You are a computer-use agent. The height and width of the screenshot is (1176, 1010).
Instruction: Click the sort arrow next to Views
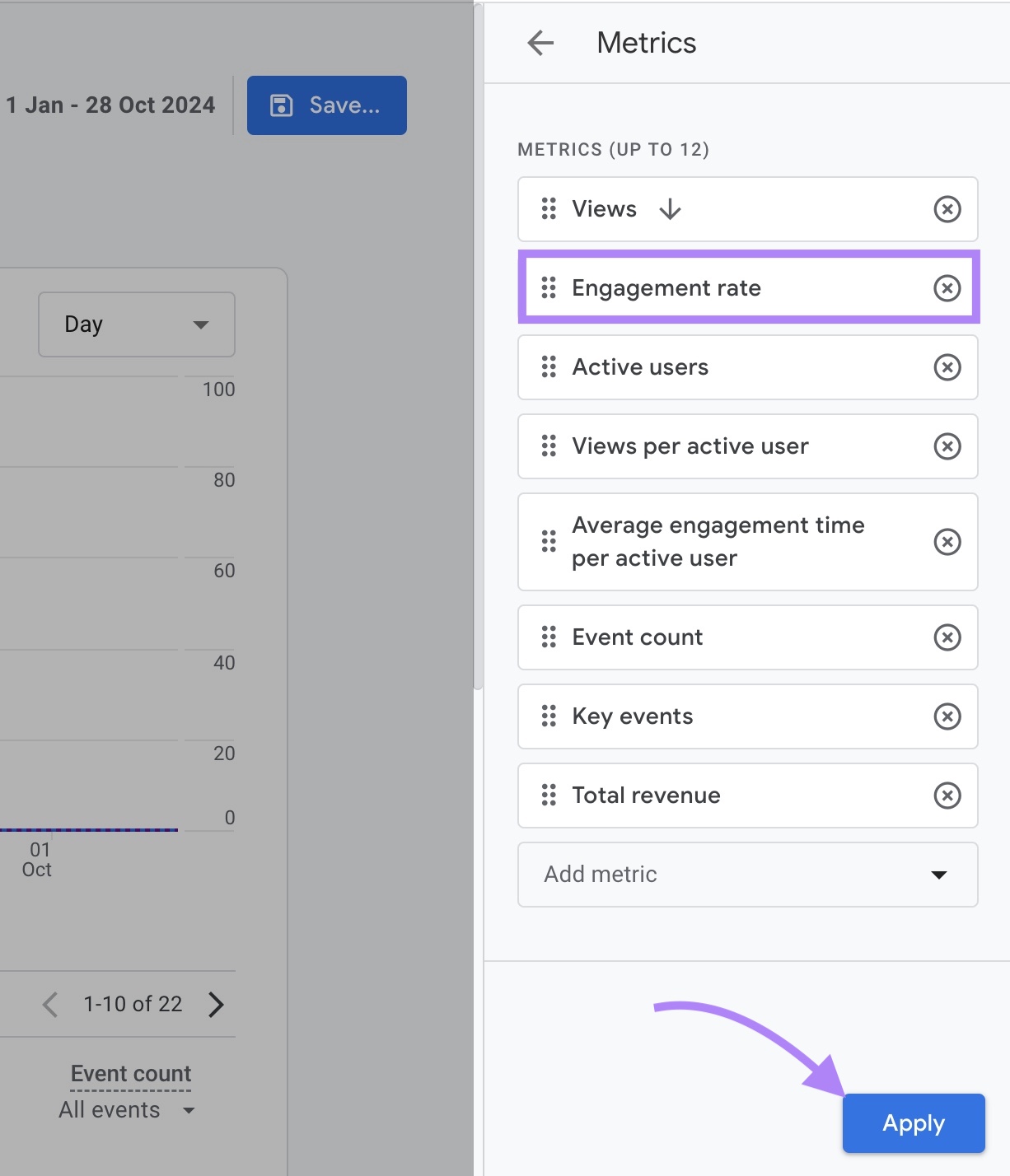tap(670, 209)
